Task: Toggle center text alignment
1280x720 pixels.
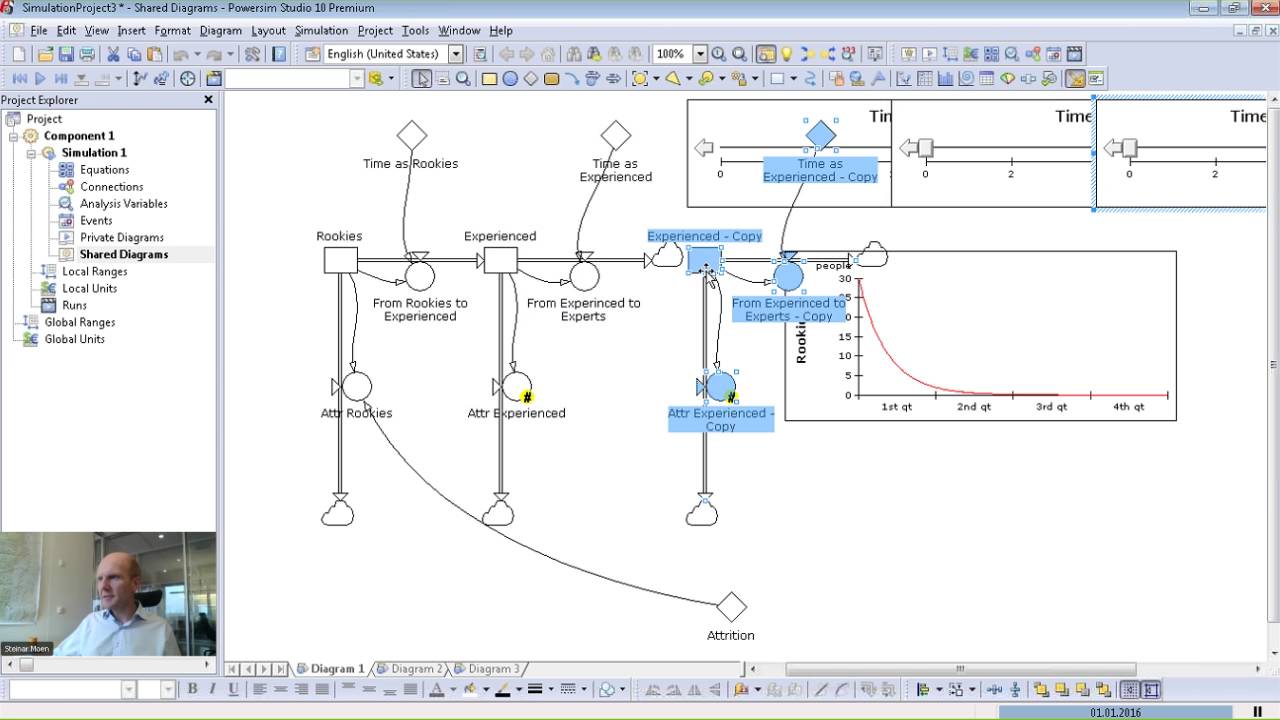Action: [x=280, y=689]
